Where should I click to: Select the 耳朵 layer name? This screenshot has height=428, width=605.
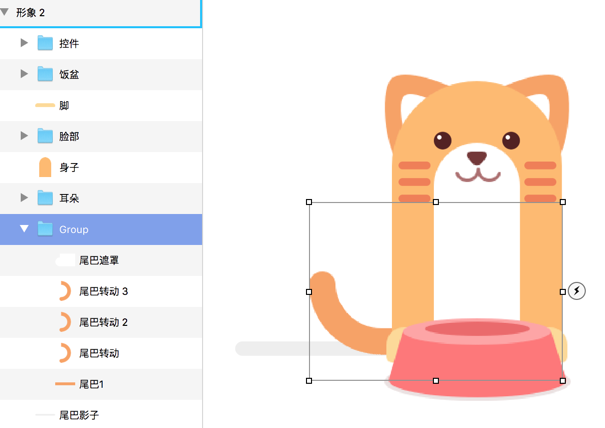[x=69, y=198]
